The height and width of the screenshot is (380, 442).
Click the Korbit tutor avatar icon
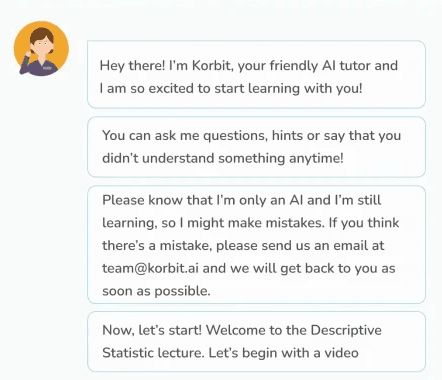pos(41,49)
